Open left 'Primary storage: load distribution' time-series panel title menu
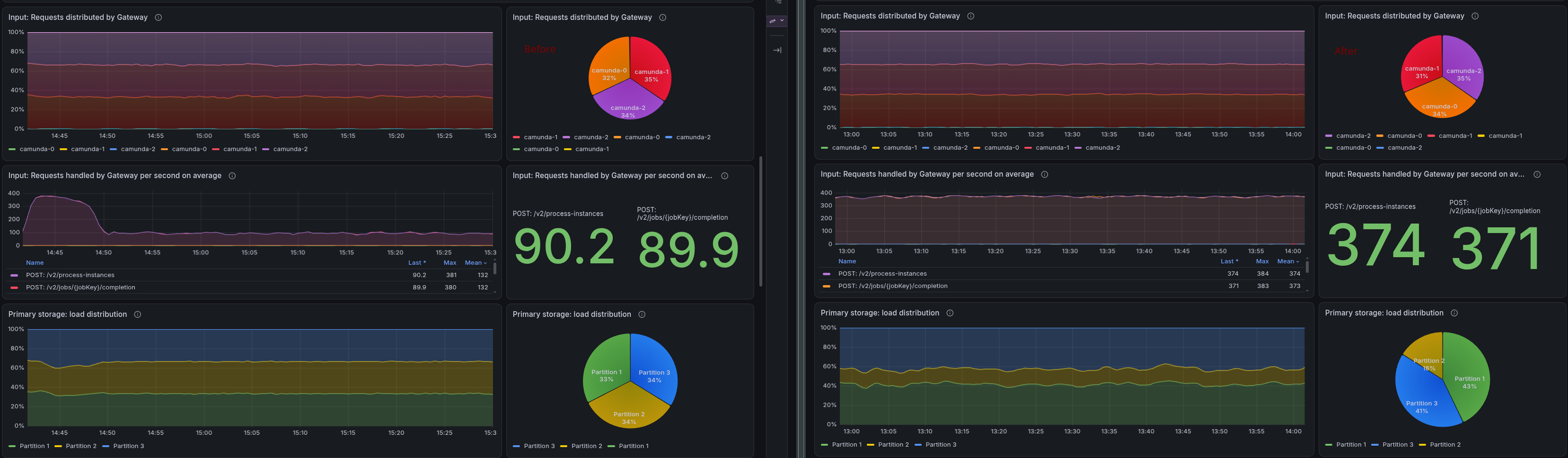1568x458 pixels. click(68, 315)
